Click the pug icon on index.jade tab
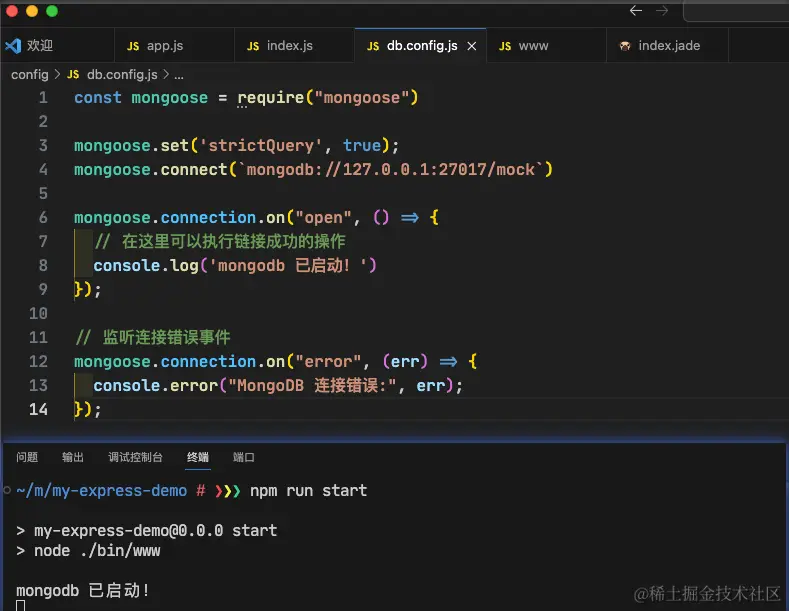Viewport: 789px width, 611px height. (x=625, y=46)
